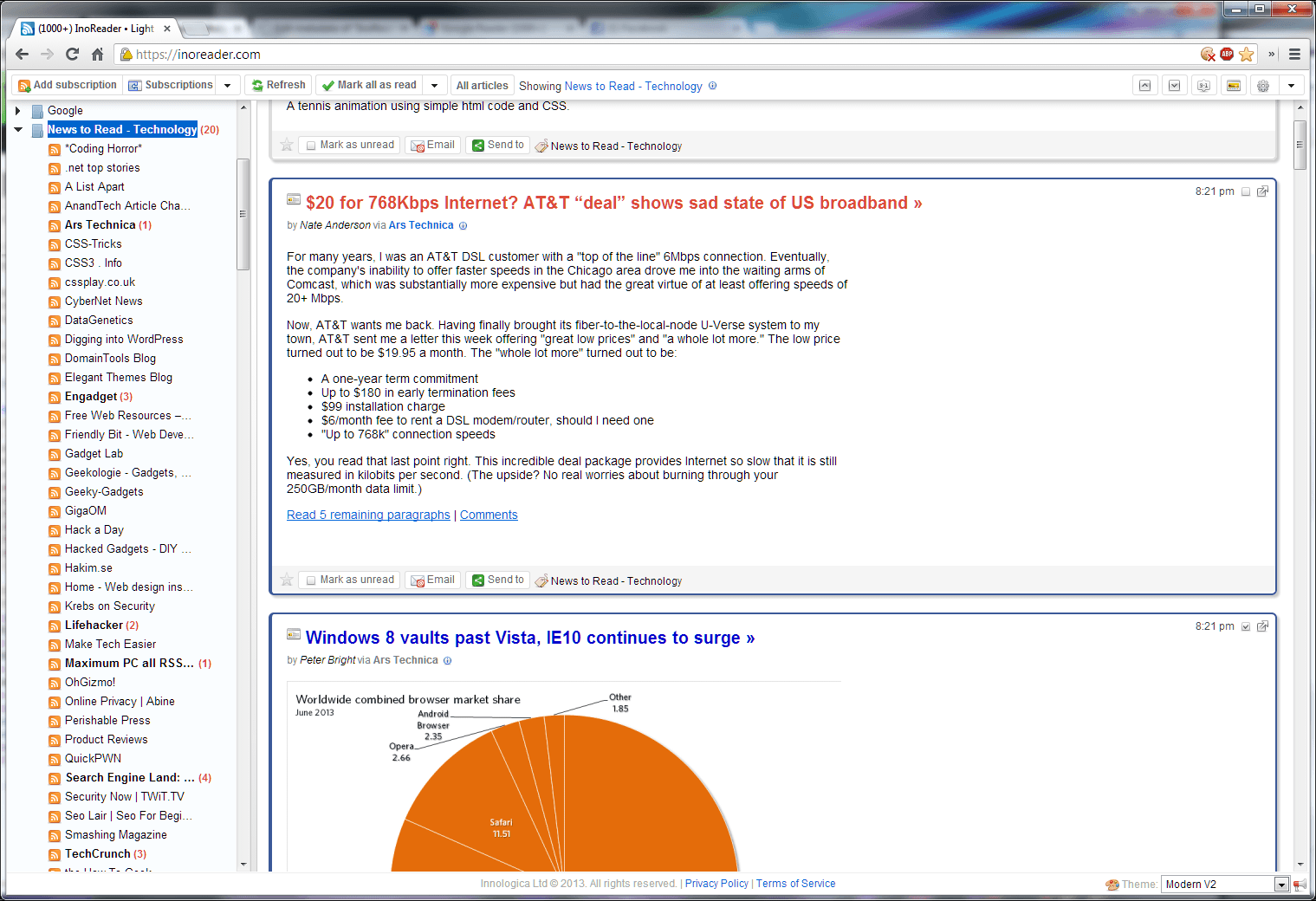Image resolution: width=1316 pixels, height=901 pixels.
Task: Open the Mark all as read dropdown arrow
Action: (435, 85)
